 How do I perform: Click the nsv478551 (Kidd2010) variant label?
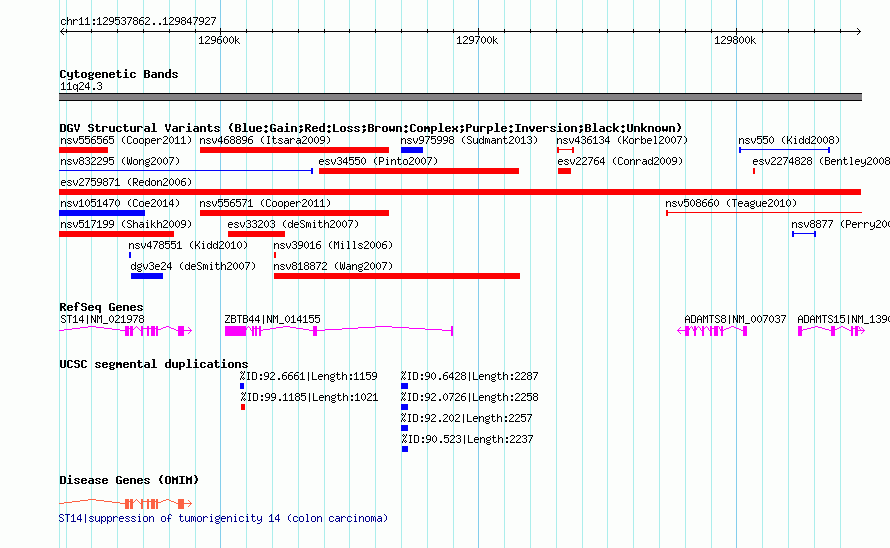(x=188, y=245)
